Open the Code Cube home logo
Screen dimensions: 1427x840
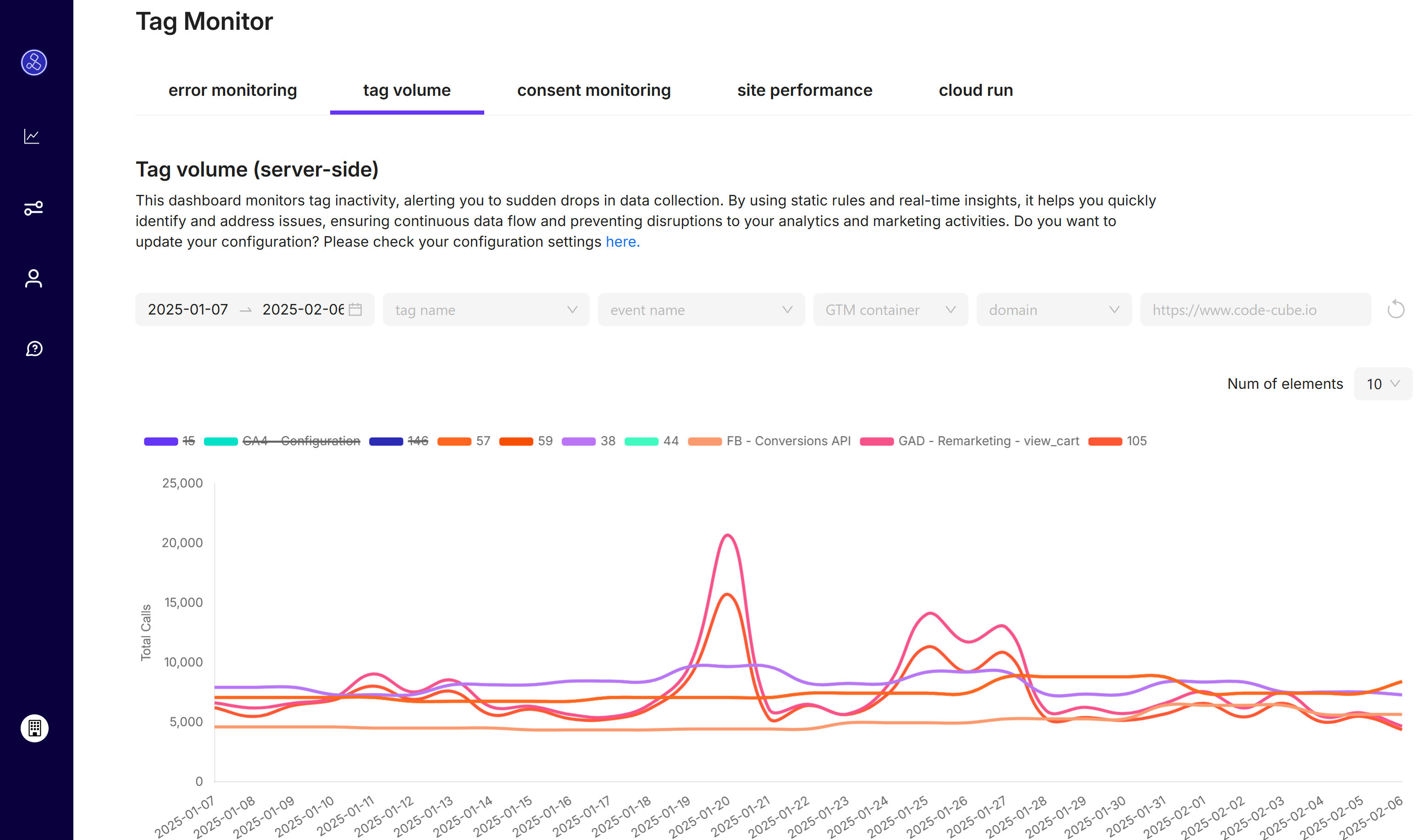(x=33, y=63)
